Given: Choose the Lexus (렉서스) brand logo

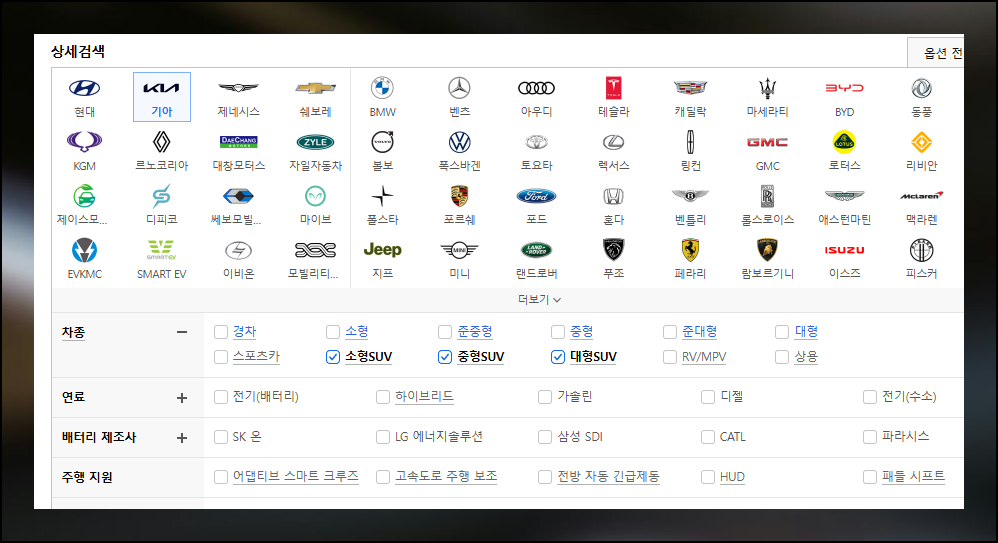Looking at the screenshot, I should [614, 142].
